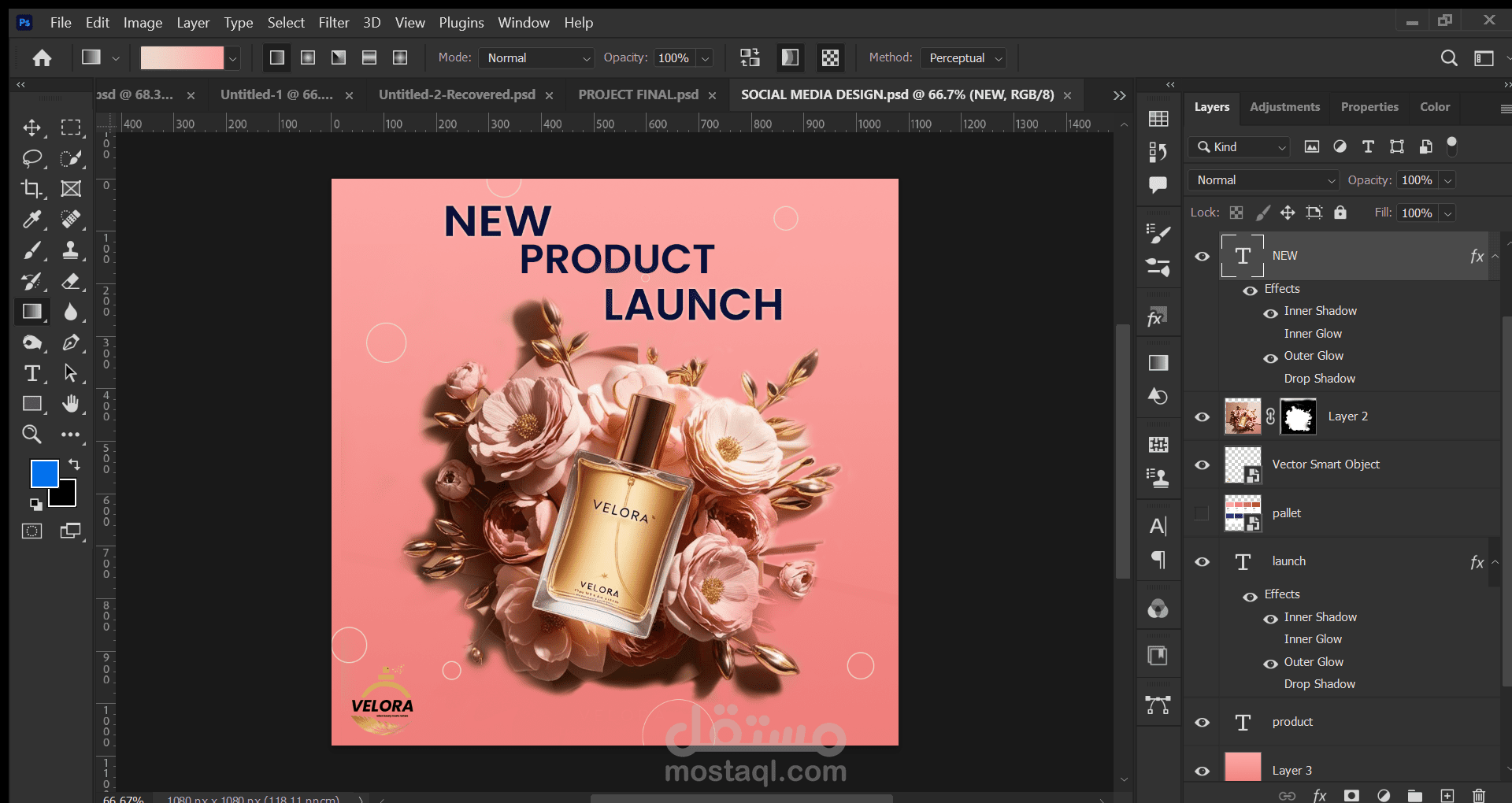The height and width of the screenshot is (803, 1512).
Task: Click the blue foreground color swatch
Action: point(44,474)
